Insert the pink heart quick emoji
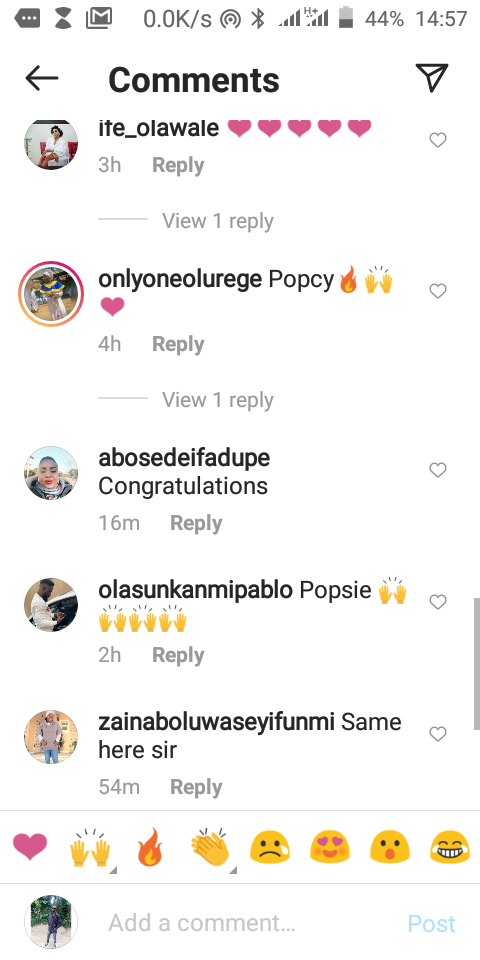The image size is (480, 960). coord(30,847)
